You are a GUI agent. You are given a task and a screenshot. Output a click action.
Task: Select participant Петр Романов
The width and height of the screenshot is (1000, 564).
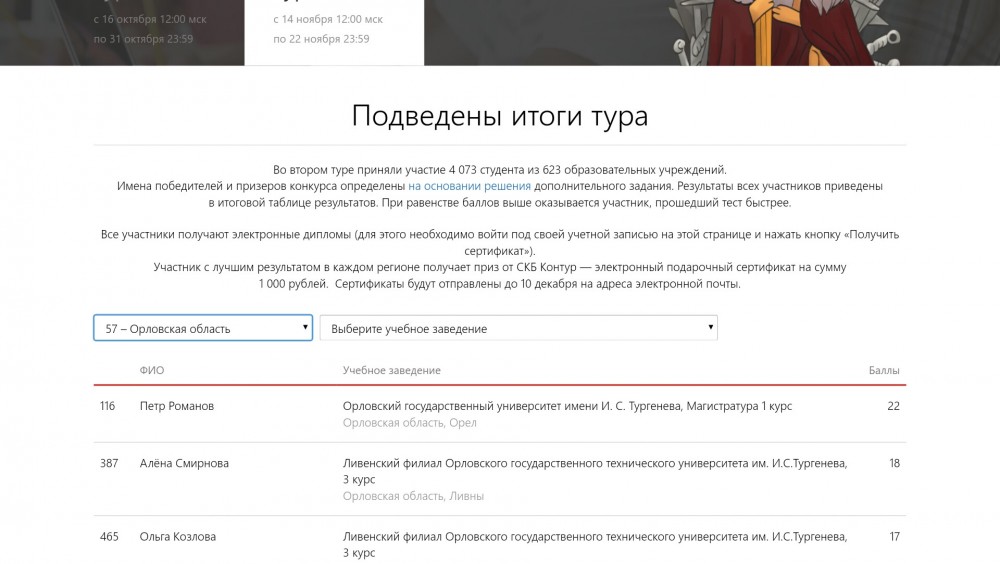[x=177, y=406]
